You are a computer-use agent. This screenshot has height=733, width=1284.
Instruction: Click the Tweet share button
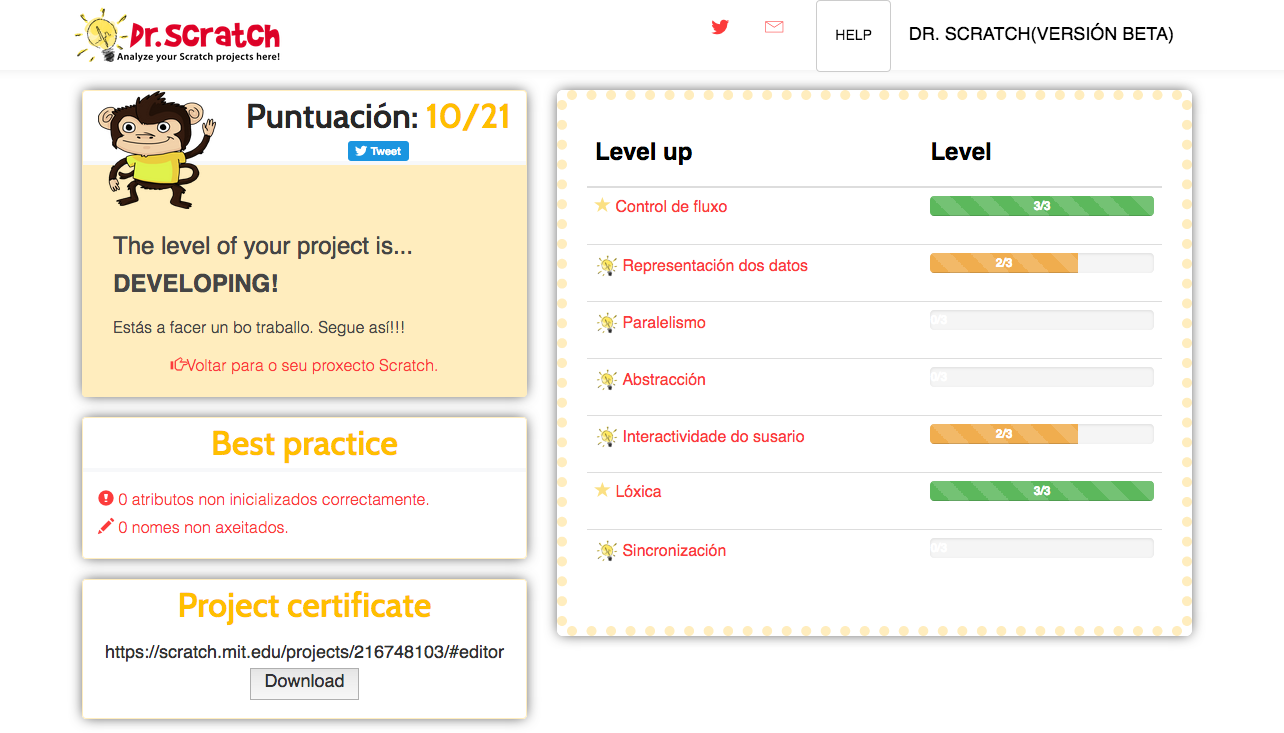(x=378, y=151)
